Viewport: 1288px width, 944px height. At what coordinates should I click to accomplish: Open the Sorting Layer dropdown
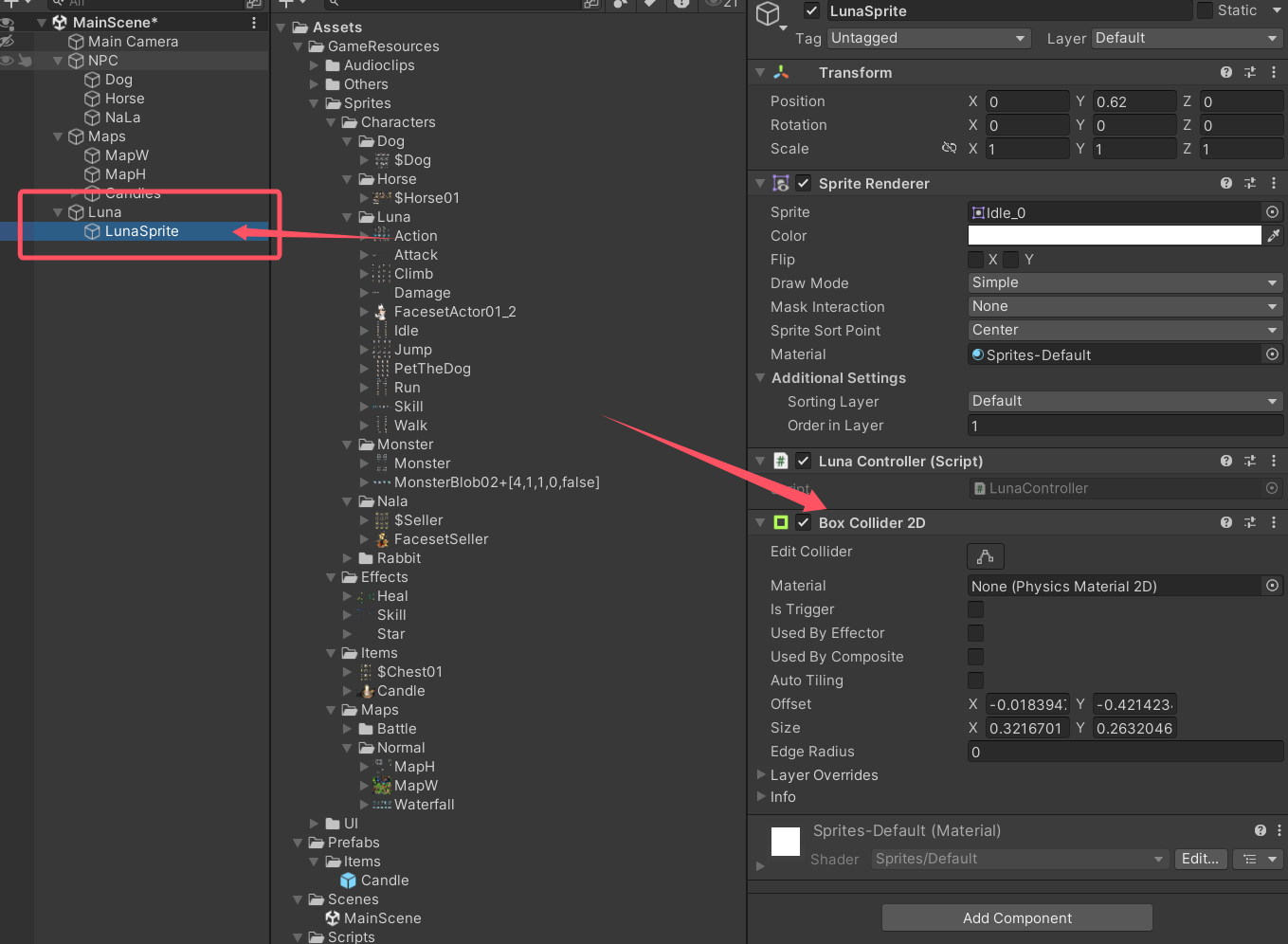[1124, 401]
